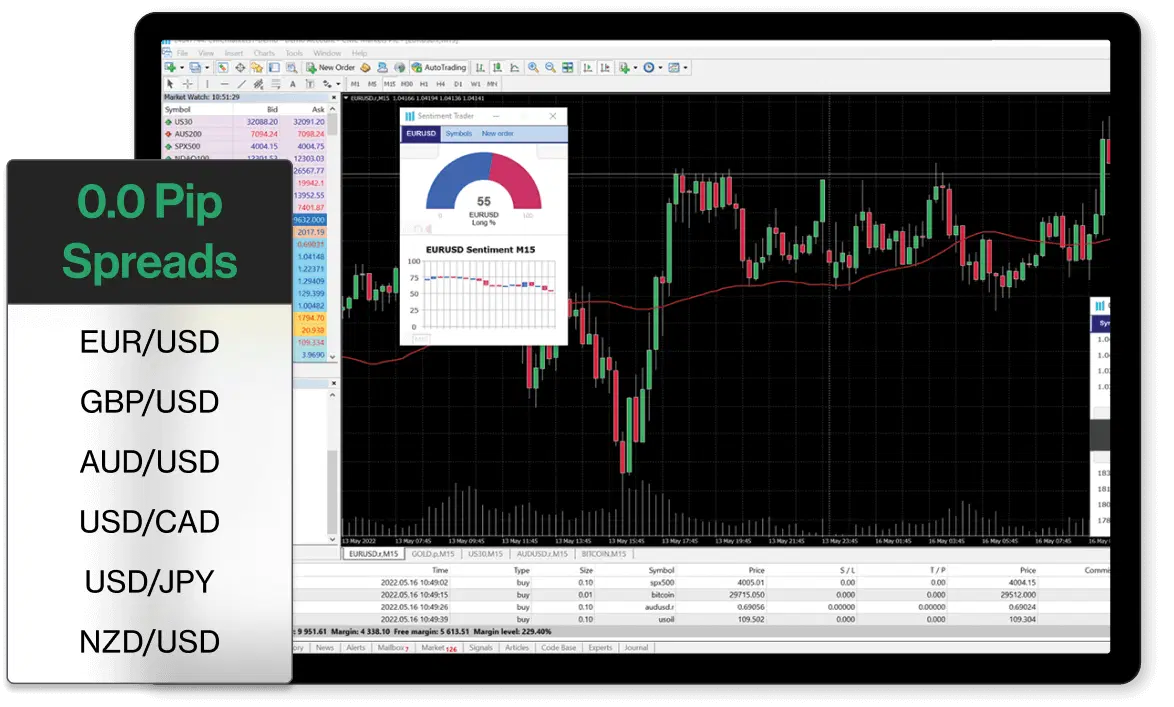
Task: Select the crosshair cursor tool
Action: click(x=187, y=84)
